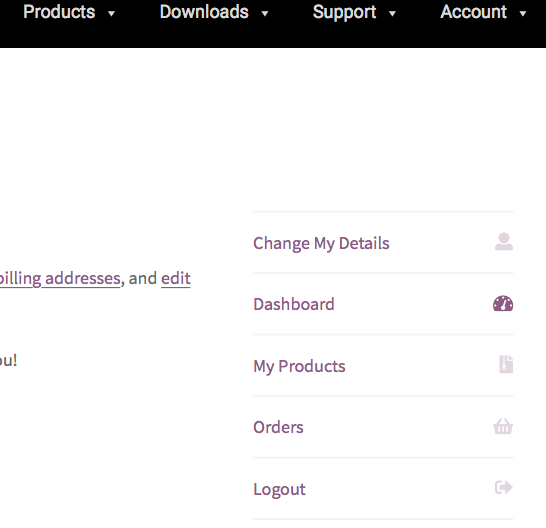546x528 pixels.
Task: Expand the Downloads dropdown arrow
Action: tap(265, 14)
